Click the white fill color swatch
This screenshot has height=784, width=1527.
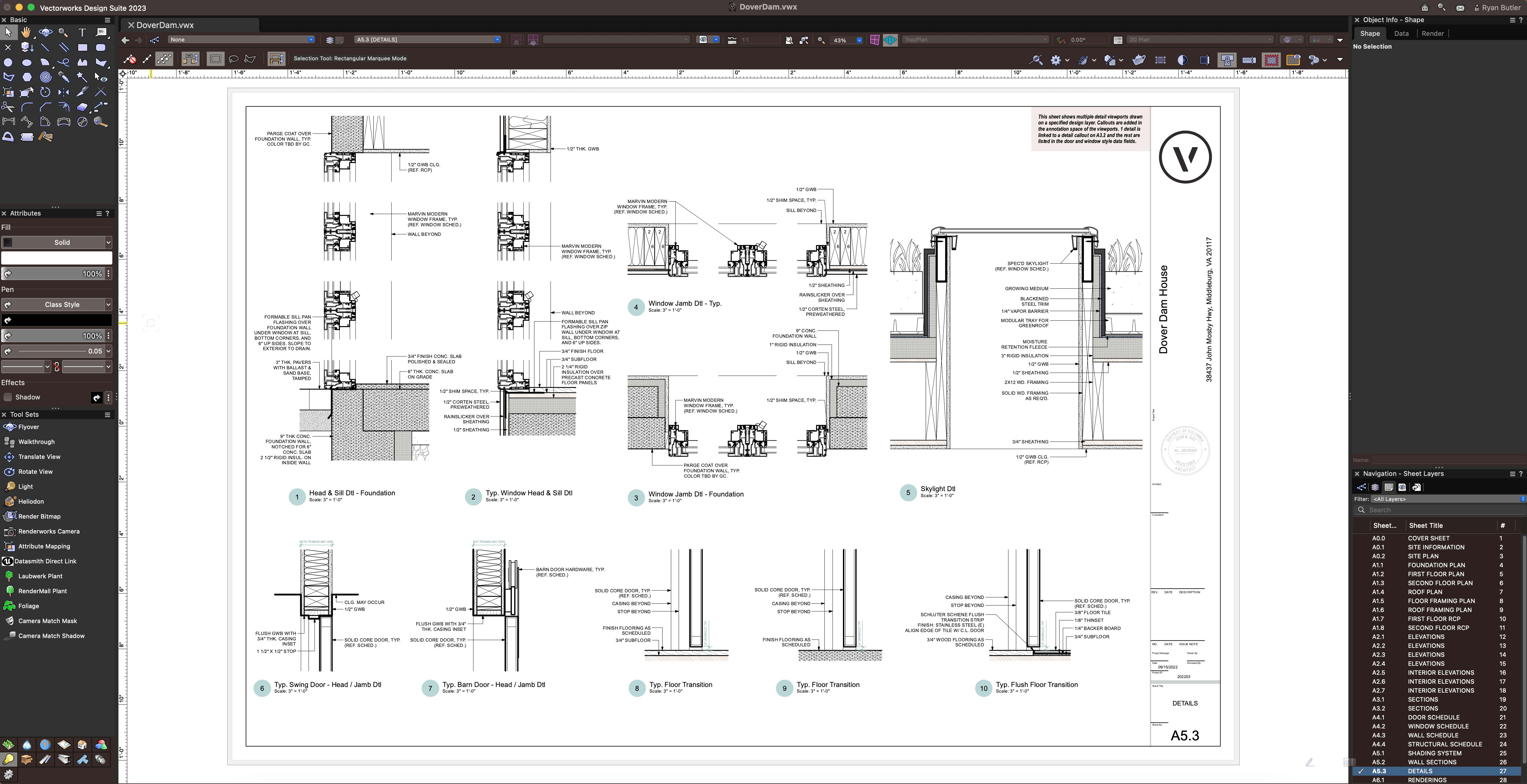click(x=56, y=258)
